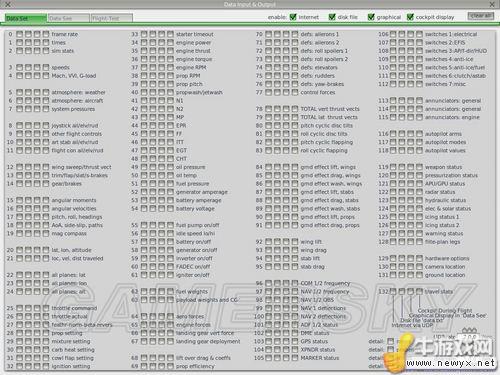Enable cockpit display for hydraulic status
Viewport: 500px width, 375px height.
click(x=419, y=200)
